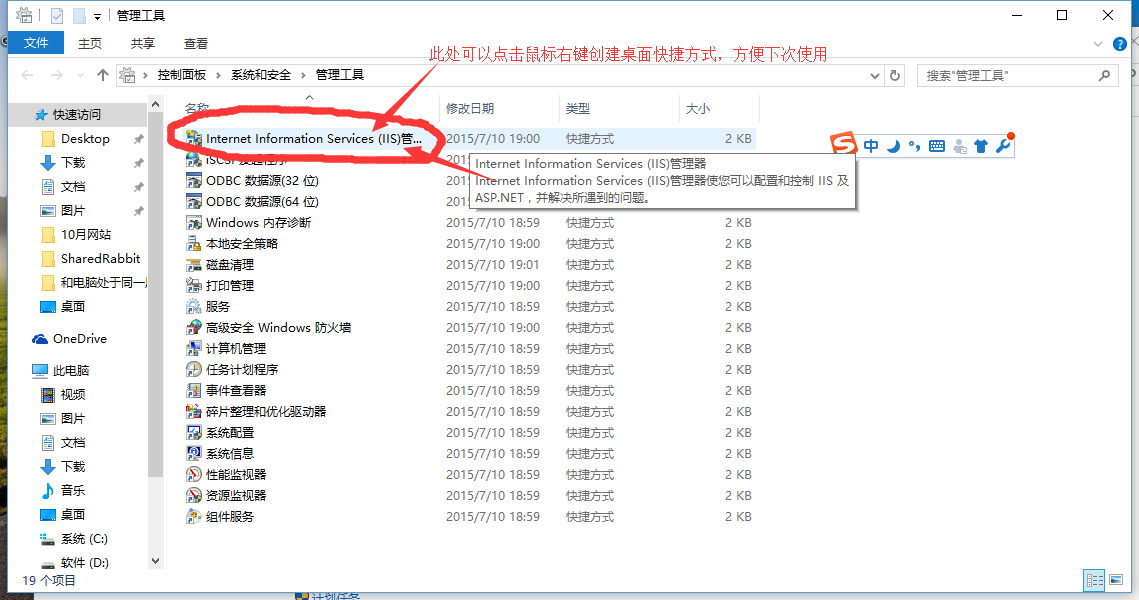Open address bar history dropdown
The width and height of the screenshot is (1139, 600).
click(x=875, y=76)
